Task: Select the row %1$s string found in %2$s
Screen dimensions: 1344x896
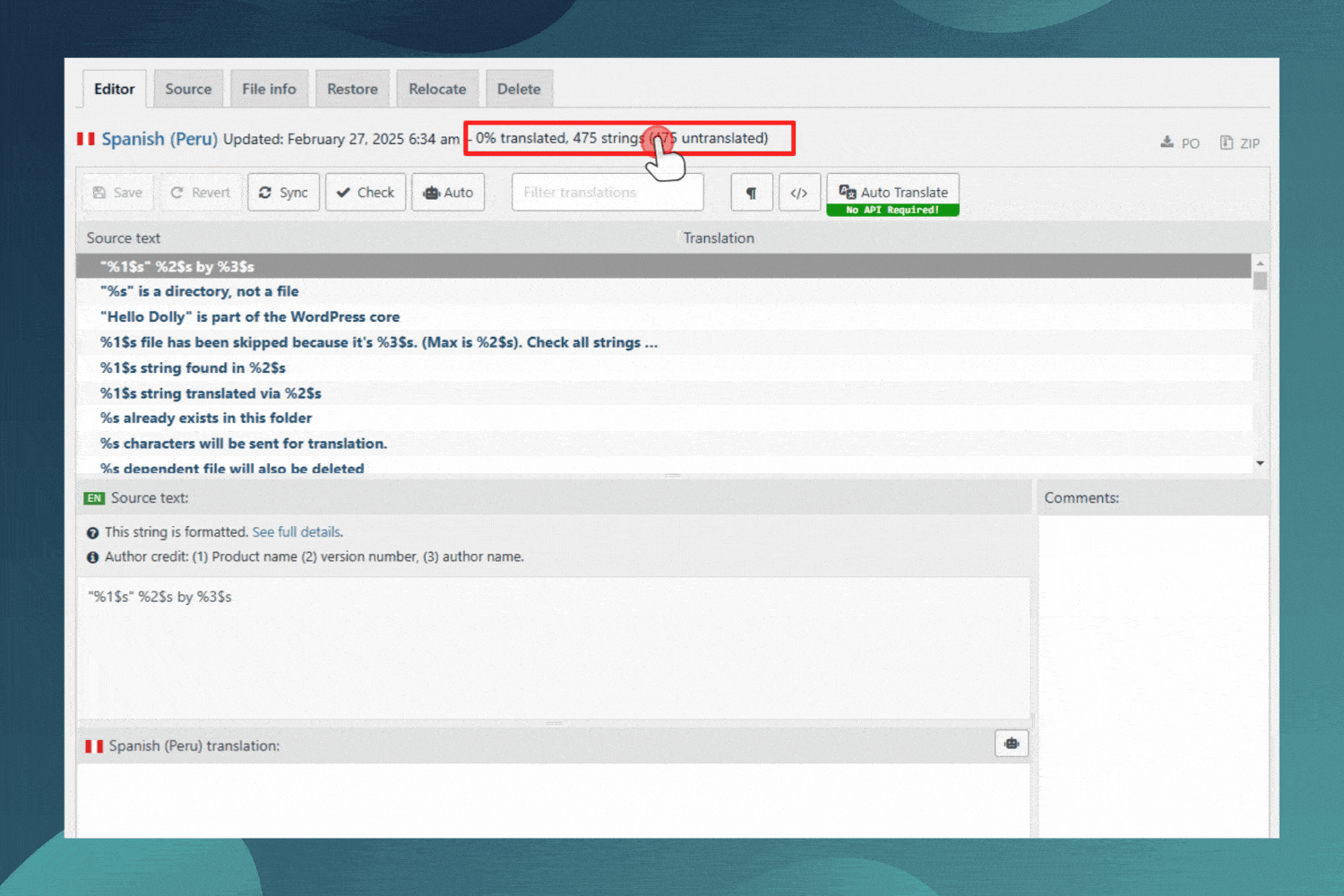Action: pyautogui.click(x=663, y=367)
